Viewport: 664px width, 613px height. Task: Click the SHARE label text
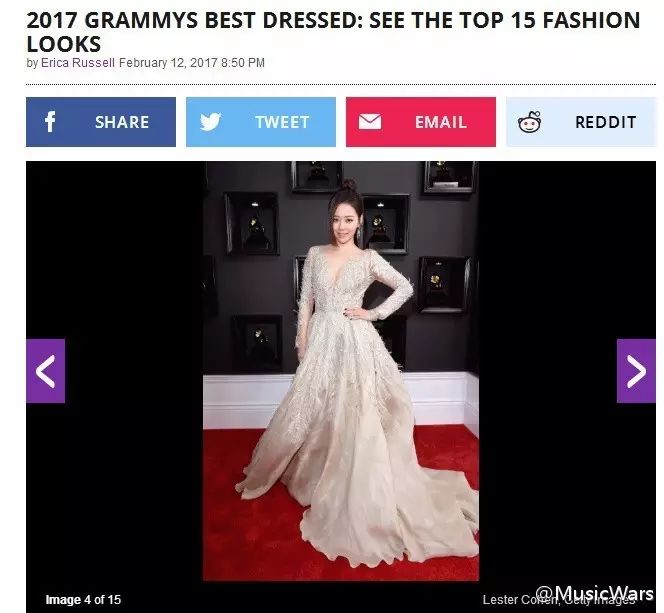coord(122,122)
